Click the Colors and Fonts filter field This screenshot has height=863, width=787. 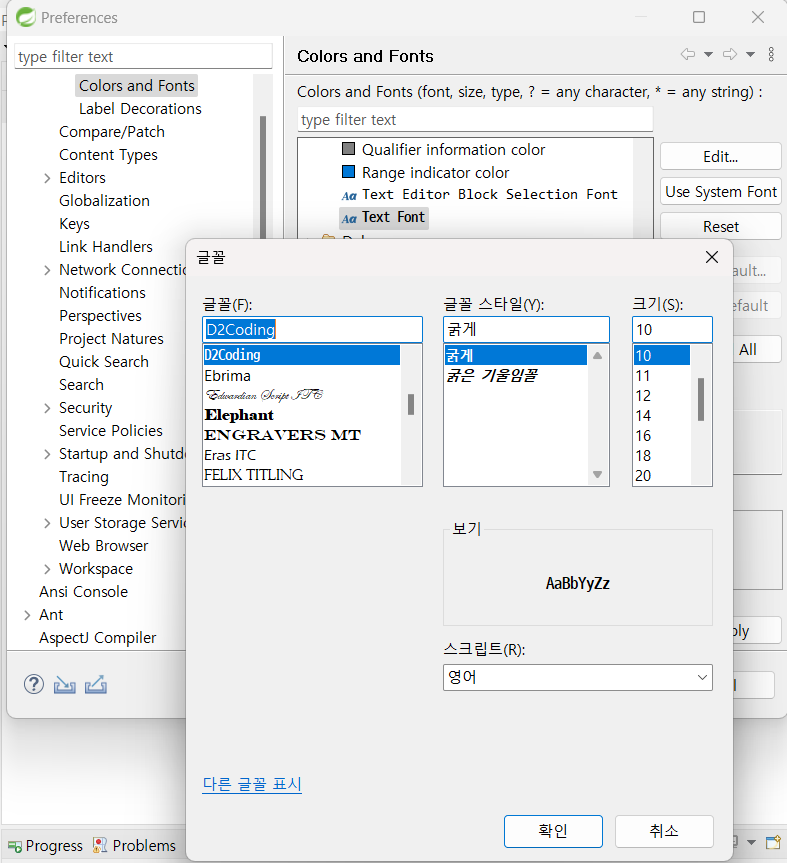point(475,119)
